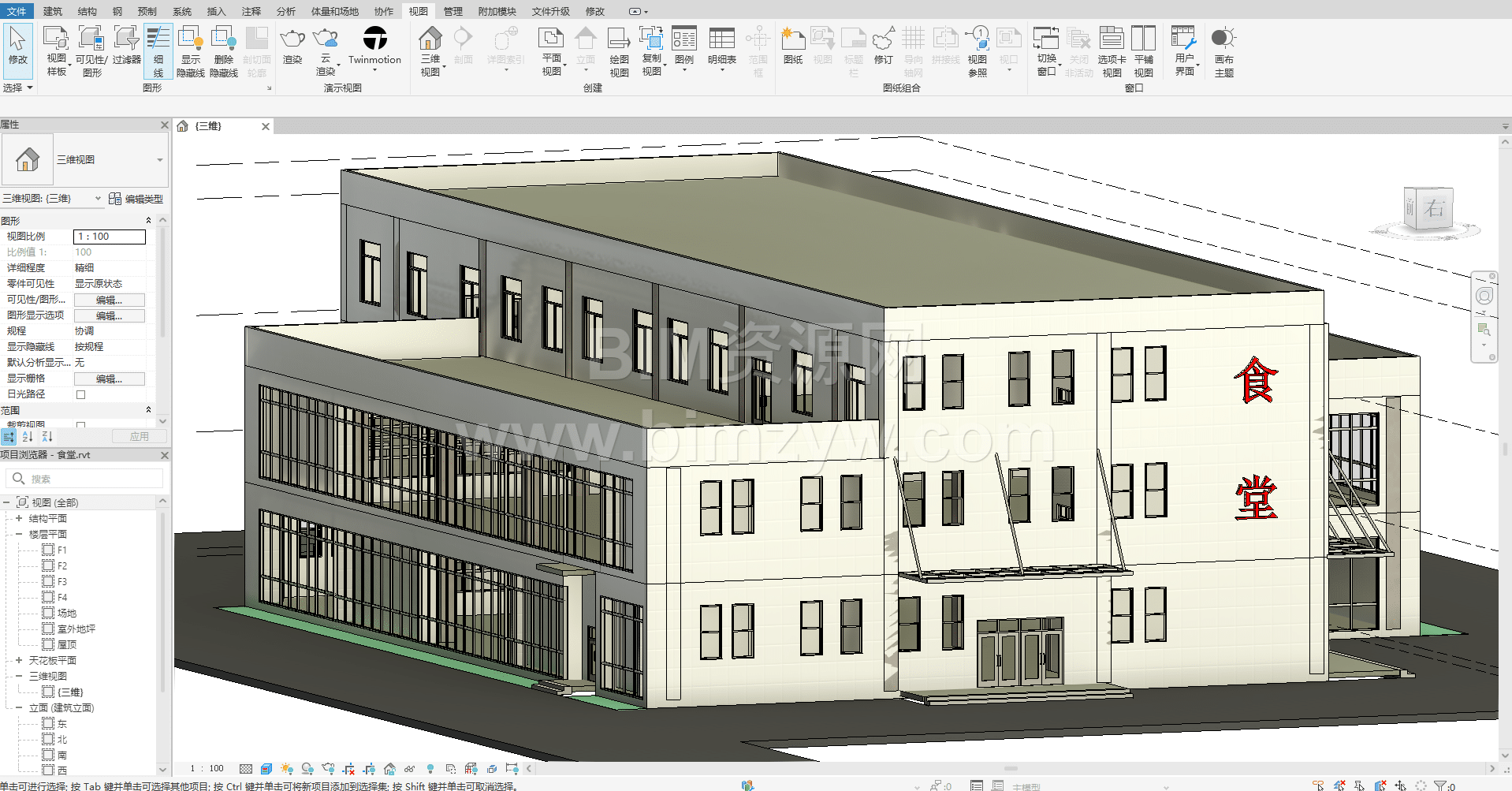The image size is (1512, 791).
Task: Toggle the 细线 thin lines button
Action: [x=158, y=50]
